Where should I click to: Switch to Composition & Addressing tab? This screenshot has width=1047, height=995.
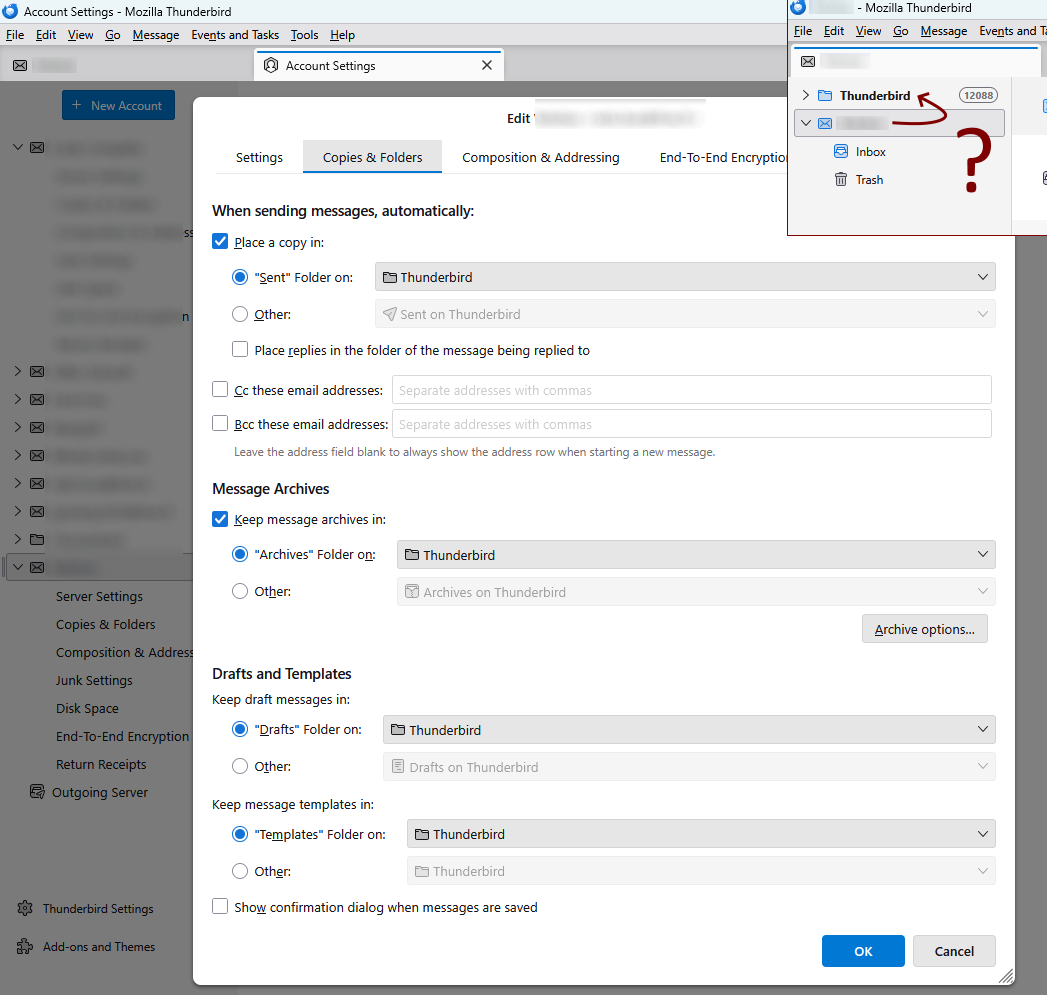click(541, 158)
